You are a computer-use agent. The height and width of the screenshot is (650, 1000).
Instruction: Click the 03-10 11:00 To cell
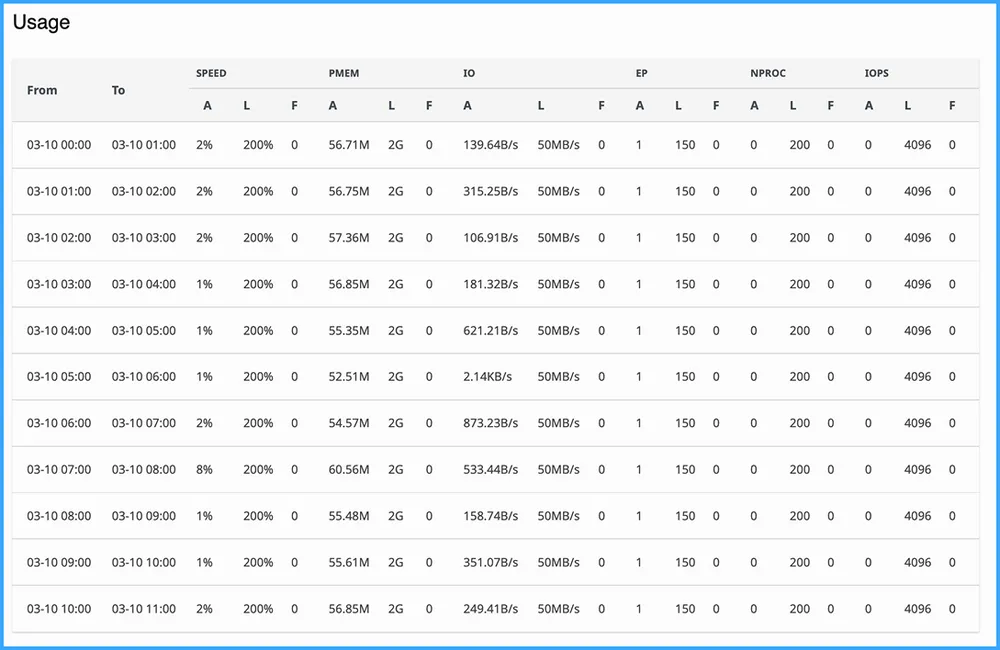pyautogui.click(x=143, y=609)
